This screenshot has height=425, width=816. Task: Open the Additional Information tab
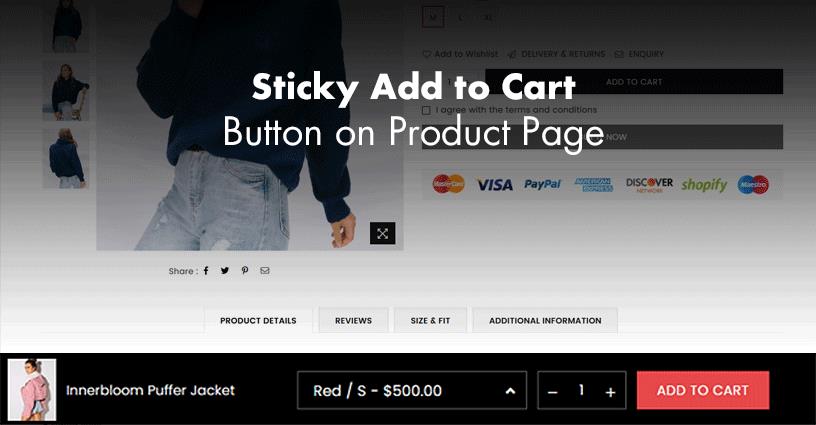tap(545, 320)
